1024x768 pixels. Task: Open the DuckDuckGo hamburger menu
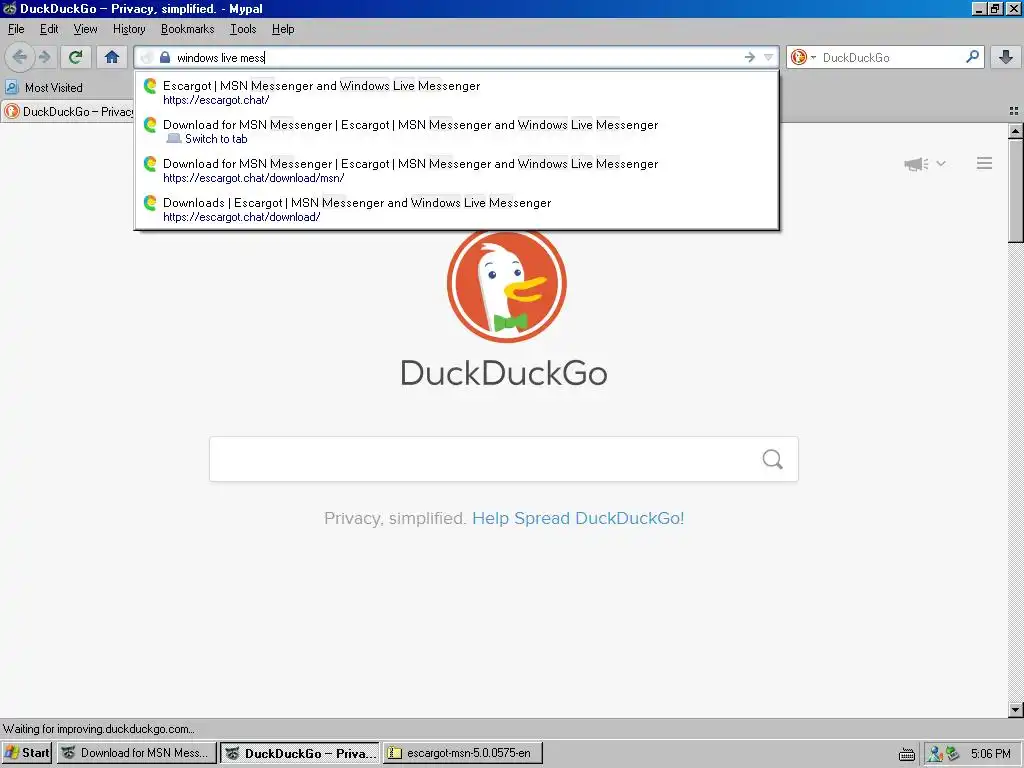coord(984,163)
